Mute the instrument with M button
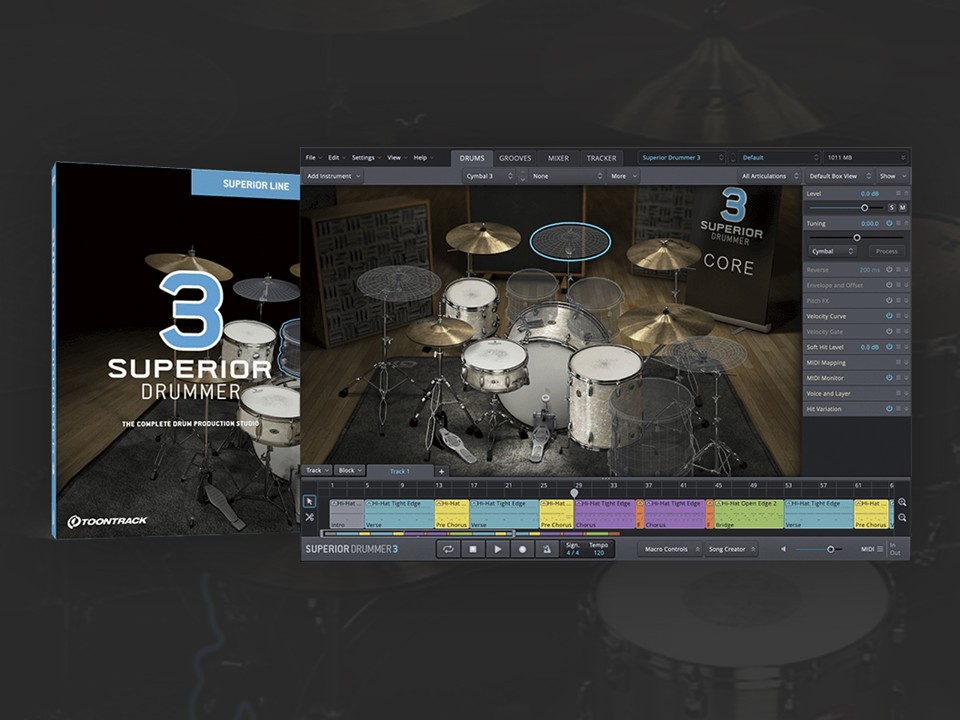This screenshot has height=720, width=960. (x=902, y=208)
